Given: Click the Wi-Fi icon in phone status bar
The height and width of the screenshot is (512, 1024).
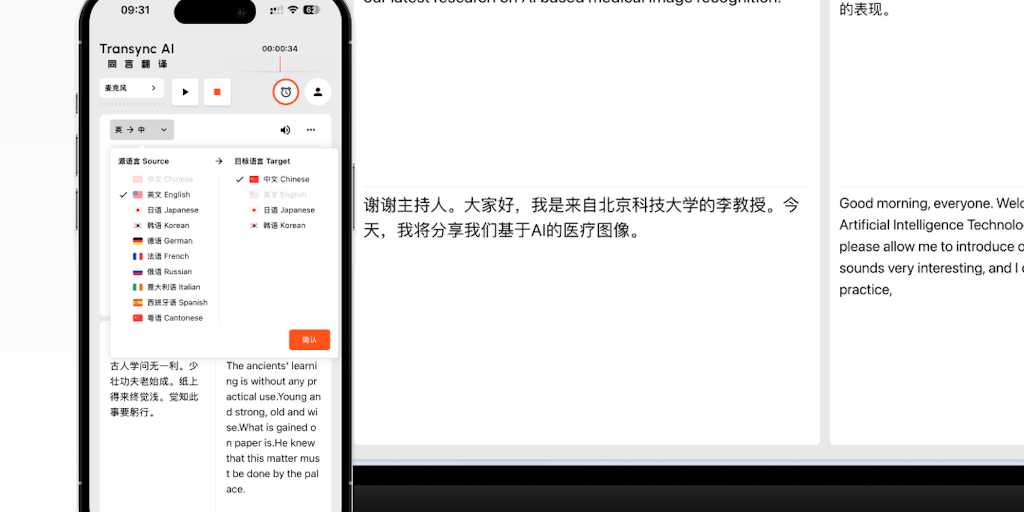Looking at the screenshot, I should (x=293, y=10).
